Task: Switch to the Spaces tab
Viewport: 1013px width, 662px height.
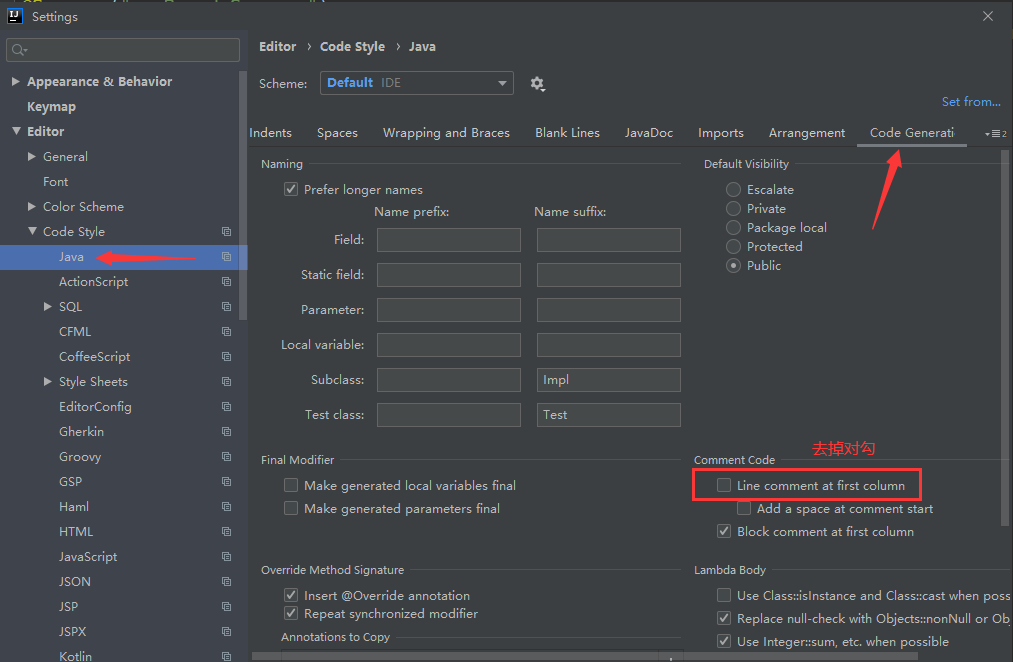Action: (x=337, y=133)
